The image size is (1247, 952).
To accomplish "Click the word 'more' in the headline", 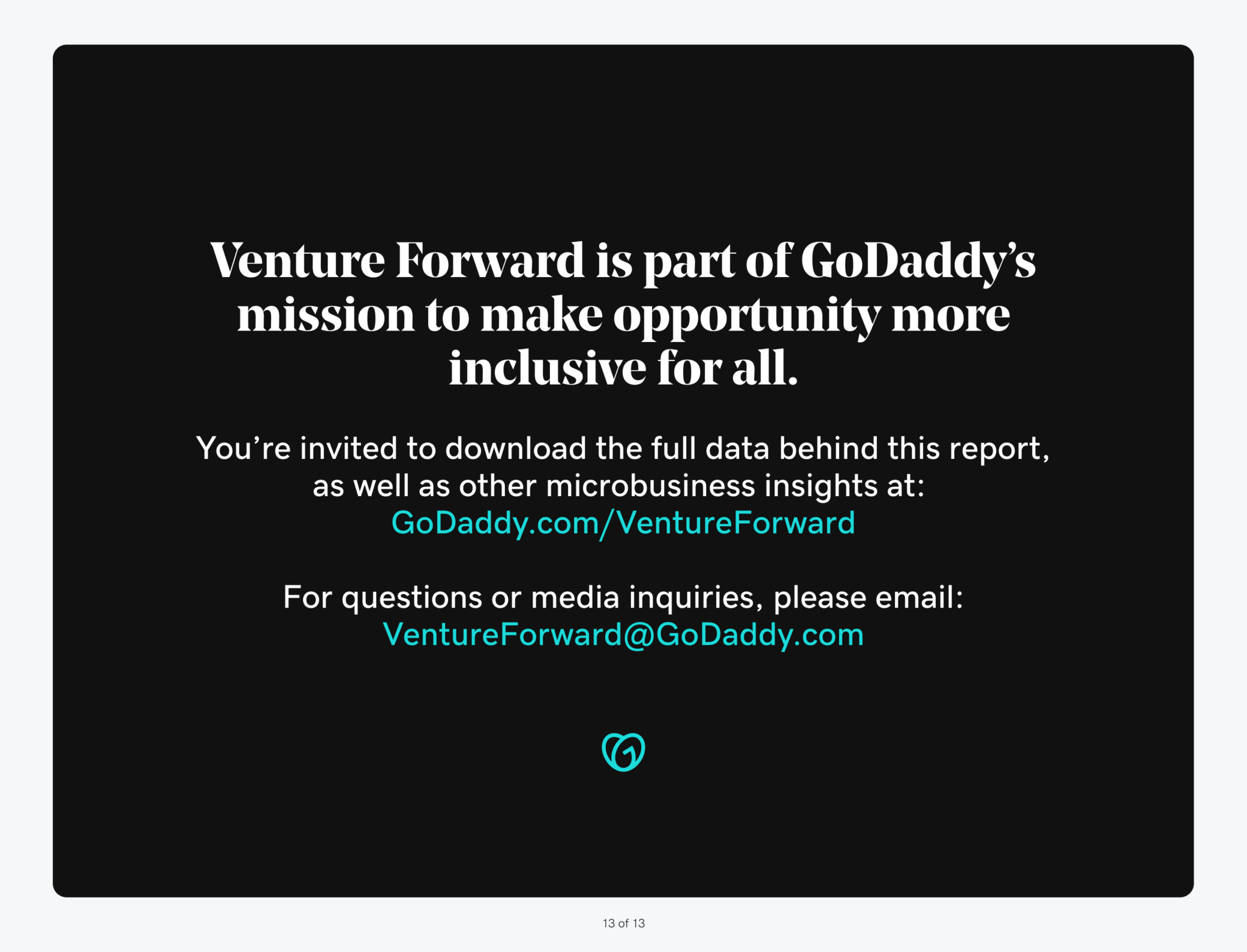I will (x=950, y=317).
